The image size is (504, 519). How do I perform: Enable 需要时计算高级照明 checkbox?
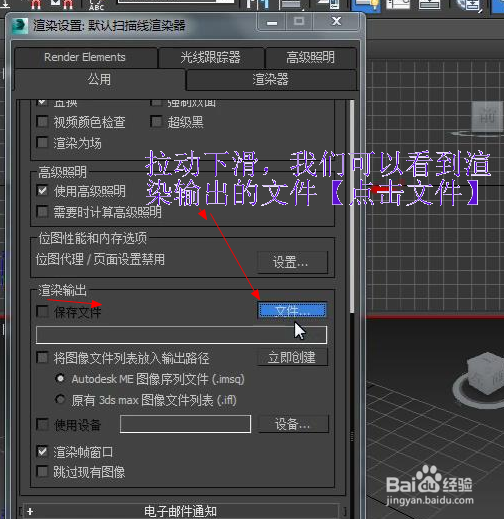pyautogui.click(x=42, y=211)
